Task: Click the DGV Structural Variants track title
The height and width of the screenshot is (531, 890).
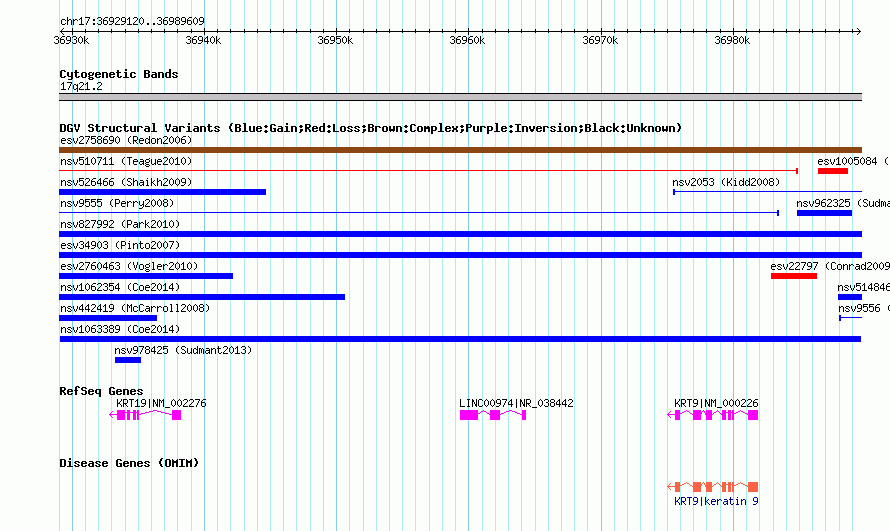Action: click(371, 128)
